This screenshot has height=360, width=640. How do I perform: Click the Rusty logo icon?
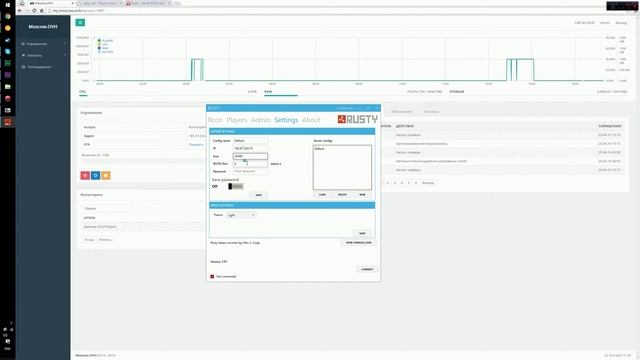342,119
